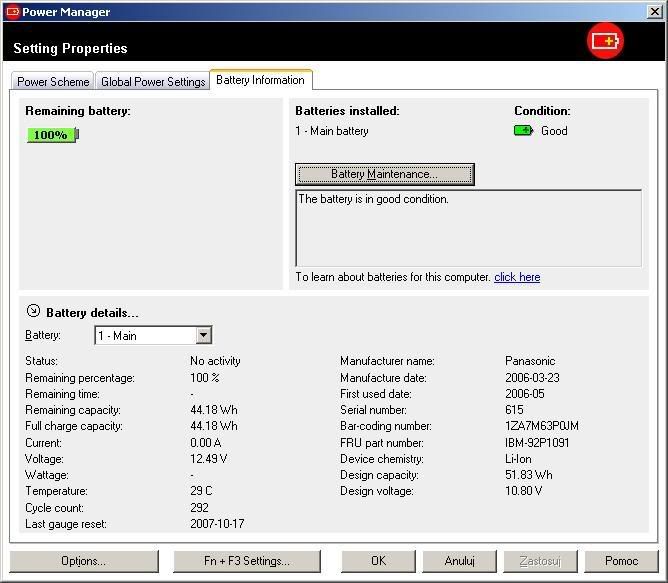Click the Battery Maintenance button
668x583 pixels.
click(x=384, y=174)
